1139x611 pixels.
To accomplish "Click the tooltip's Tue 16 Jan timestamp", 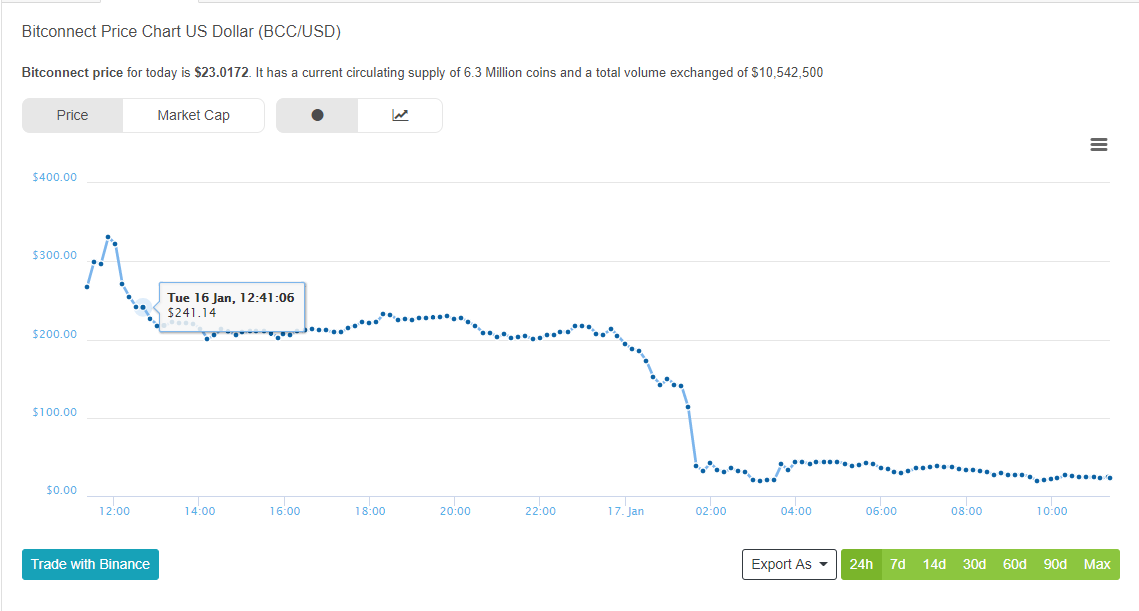I will click(231, 298).
